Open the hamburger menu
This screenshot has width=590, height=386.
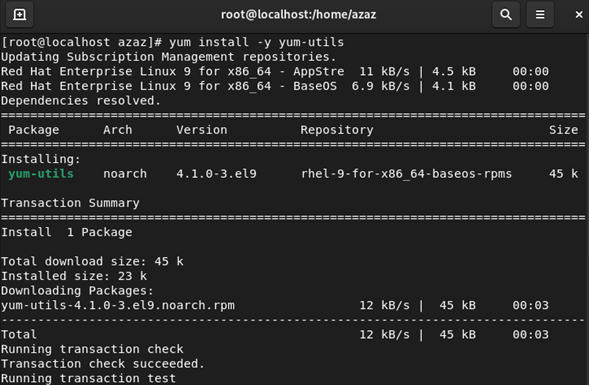pos(540,15)
